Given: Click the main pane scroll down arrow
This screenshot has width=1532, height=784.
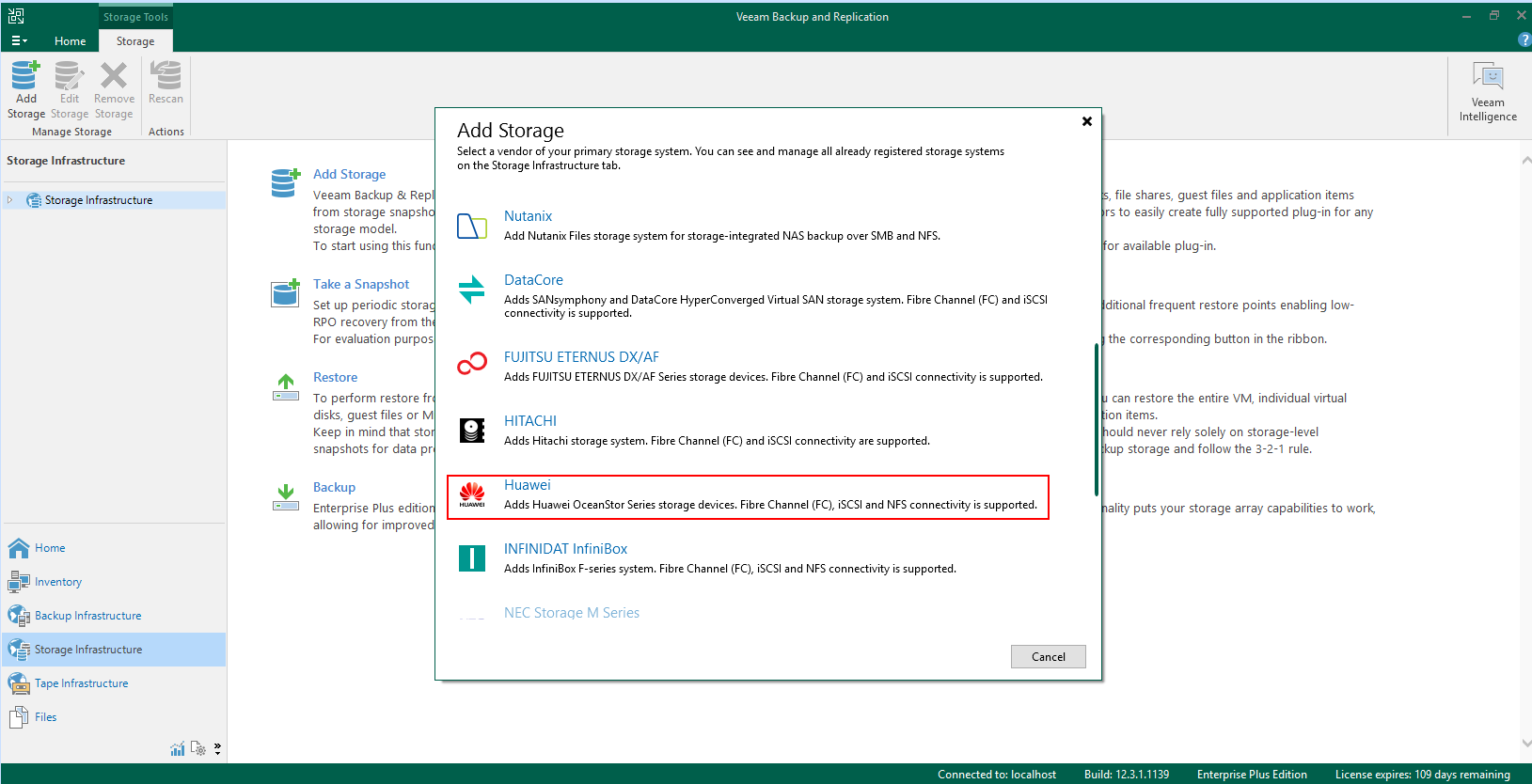Looking at the screenshot, I should click(x=1525, y=743).
